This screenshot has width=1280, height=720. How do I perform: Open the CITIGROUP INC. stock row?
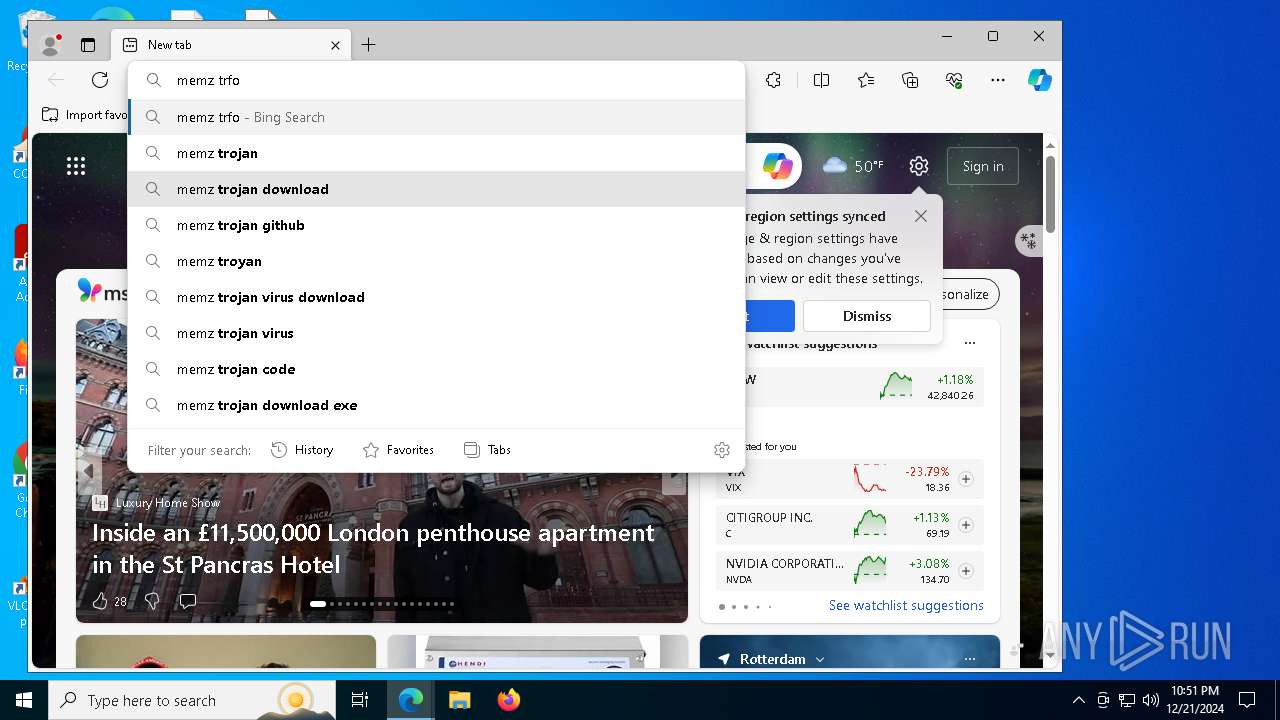(850, 525)
